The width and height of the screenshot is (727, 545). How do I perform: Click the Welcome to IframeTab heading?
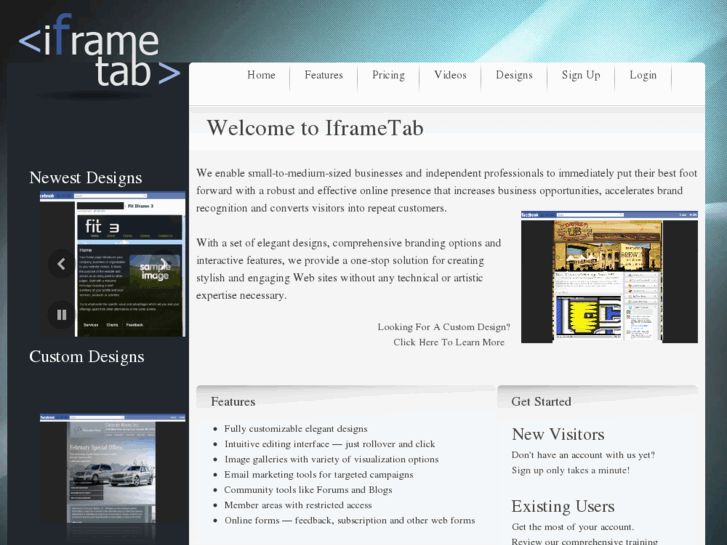pos(315,128)
